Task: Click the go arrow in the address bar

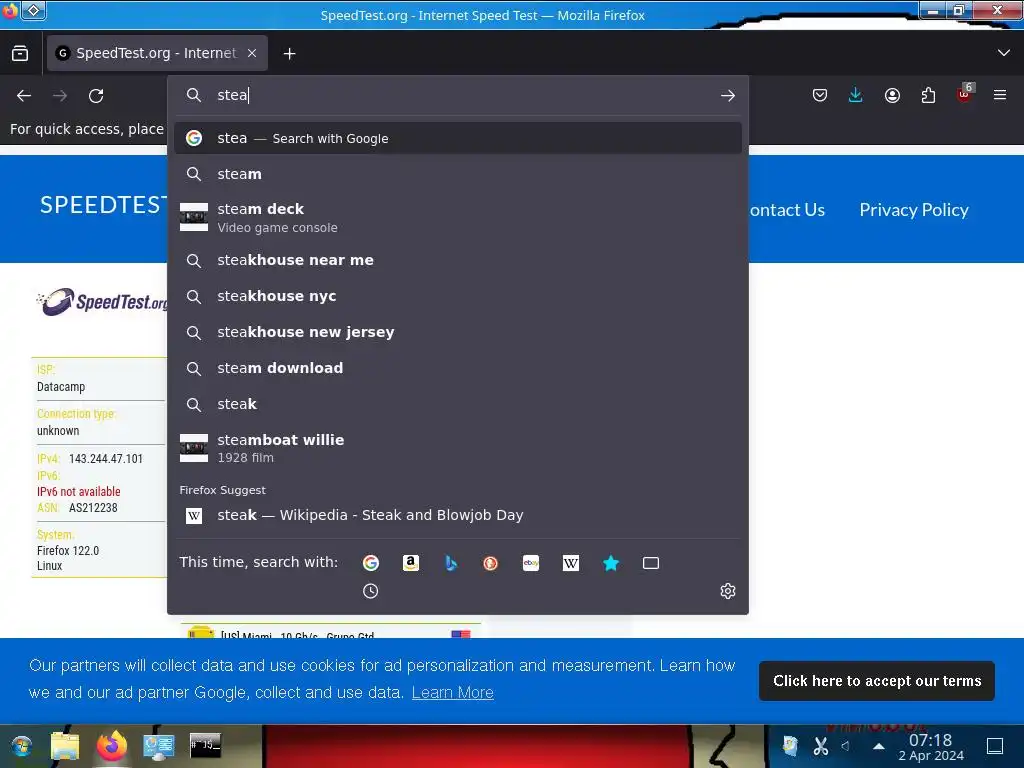Action: pyautogui.click(x=728, y=96)
